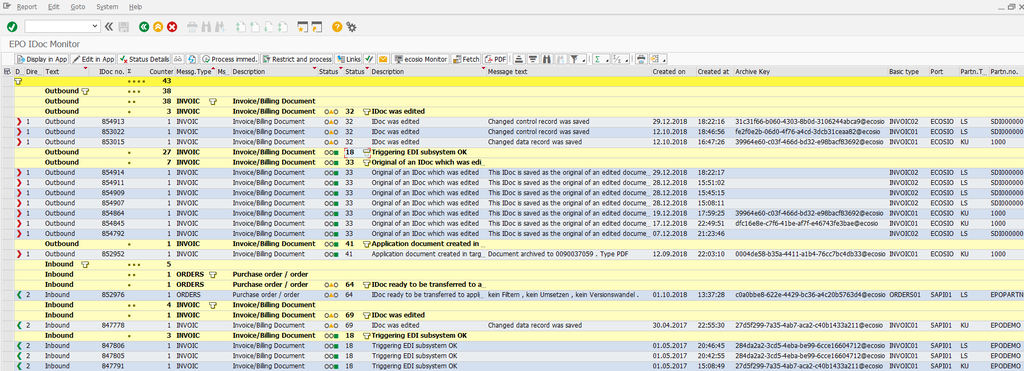Click the Restrict and process button
Image resolution: width=1024 pixels, height=371 pixels.
pyautogui.click(x=297, y=59)
